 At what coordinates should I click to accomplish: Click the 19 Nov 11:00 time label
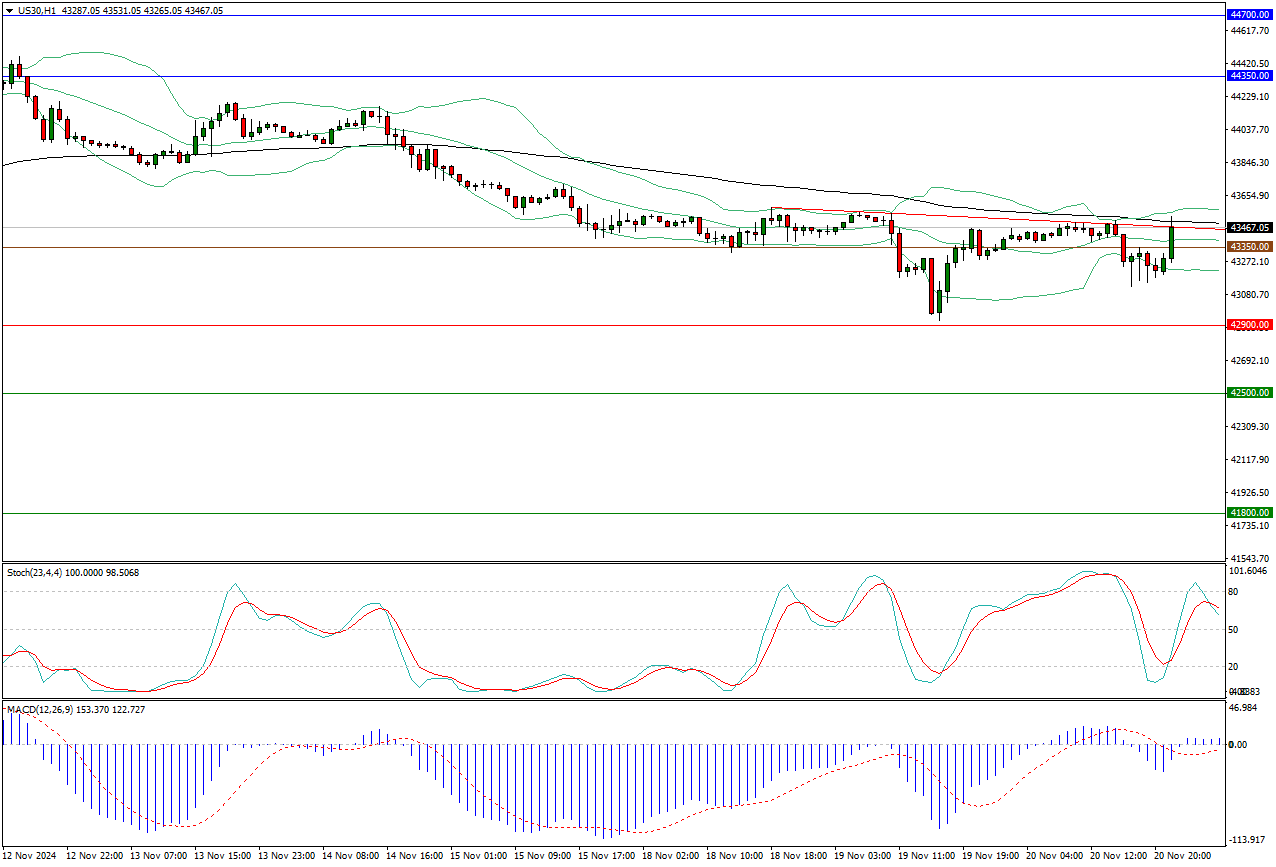926,857
